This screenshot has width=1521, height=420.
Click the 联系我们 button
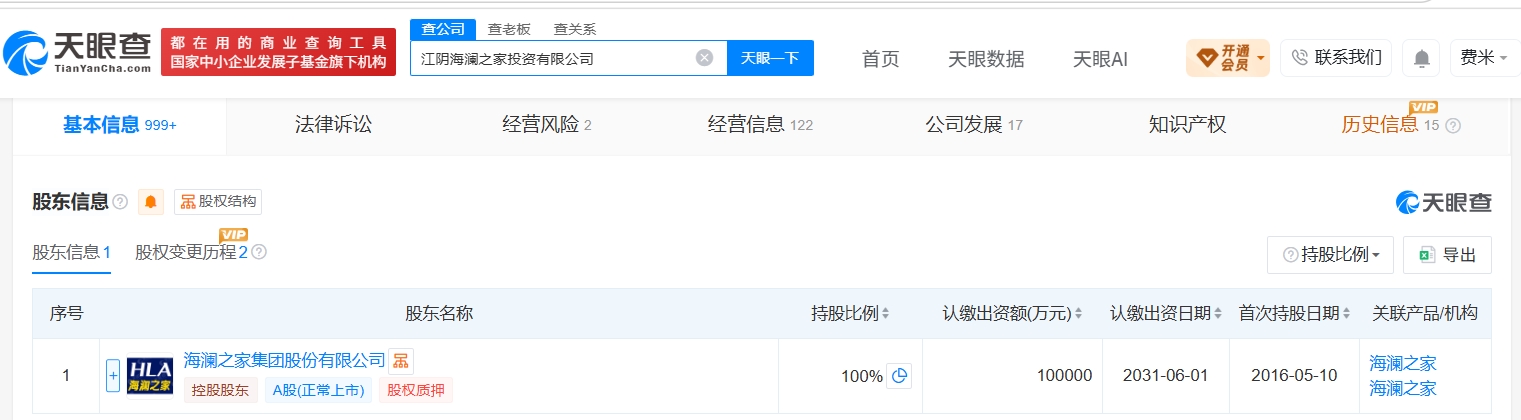(x=1336, y=58)
